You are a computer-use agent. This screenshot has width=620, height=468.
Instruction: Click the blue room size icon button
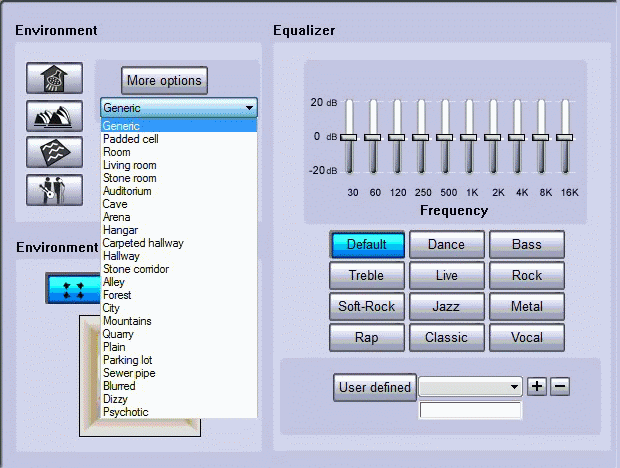74,288
